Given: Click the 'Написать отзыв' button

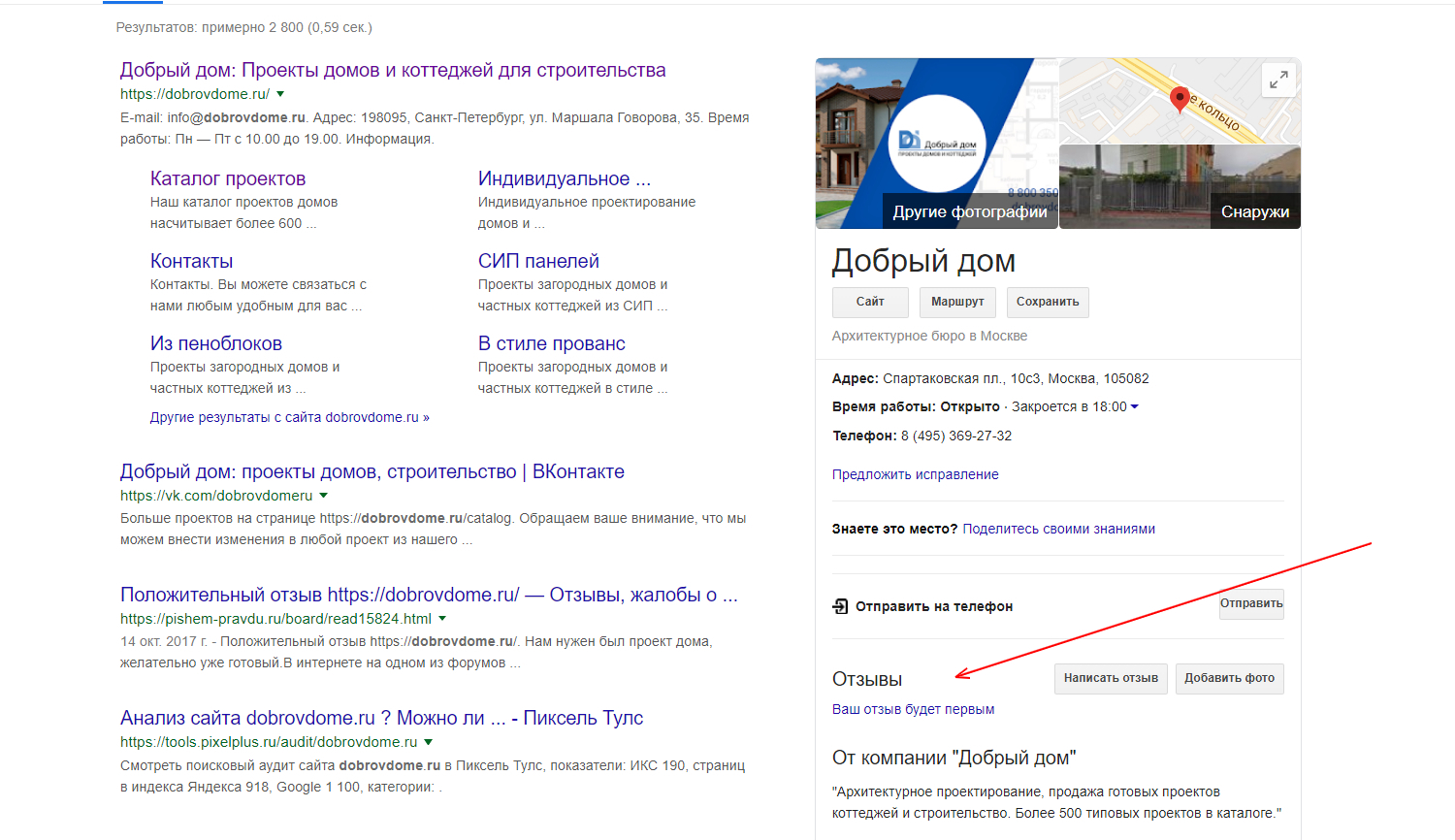Looking at the screenshot, I should click(1111, 678).
